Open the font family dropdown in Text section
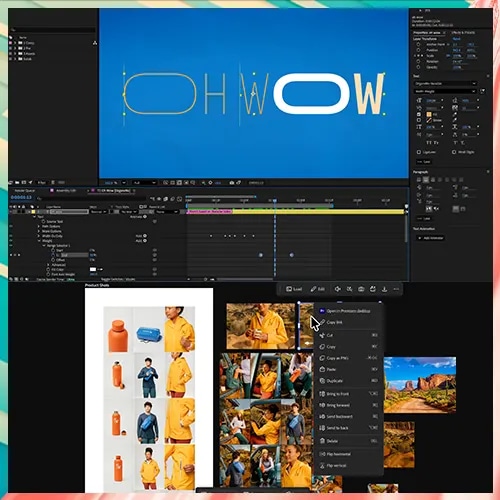This screenshot has height=500, width=500. click(446, 83)
